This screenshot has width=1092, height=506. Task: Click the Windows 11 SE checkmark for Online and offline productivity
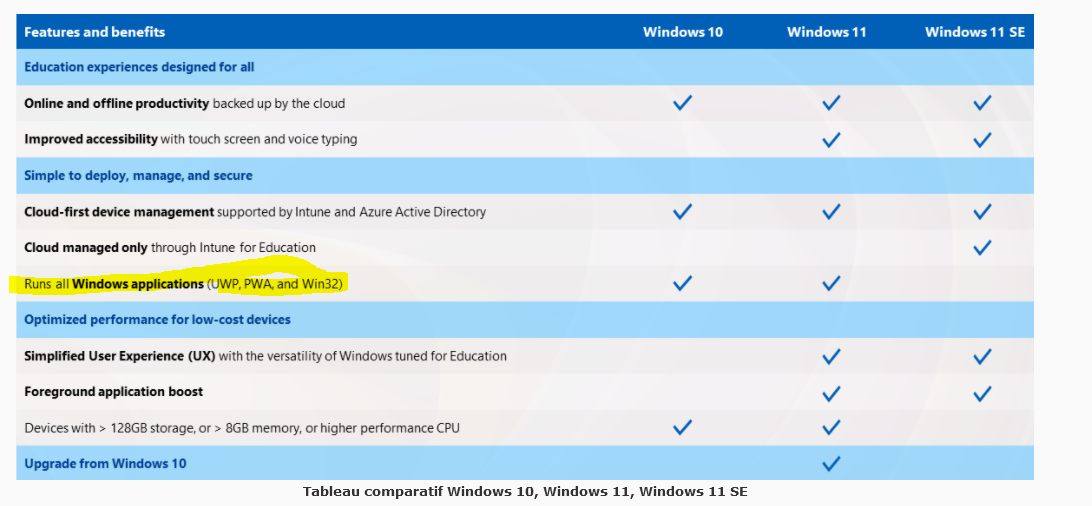coord(982,103)
